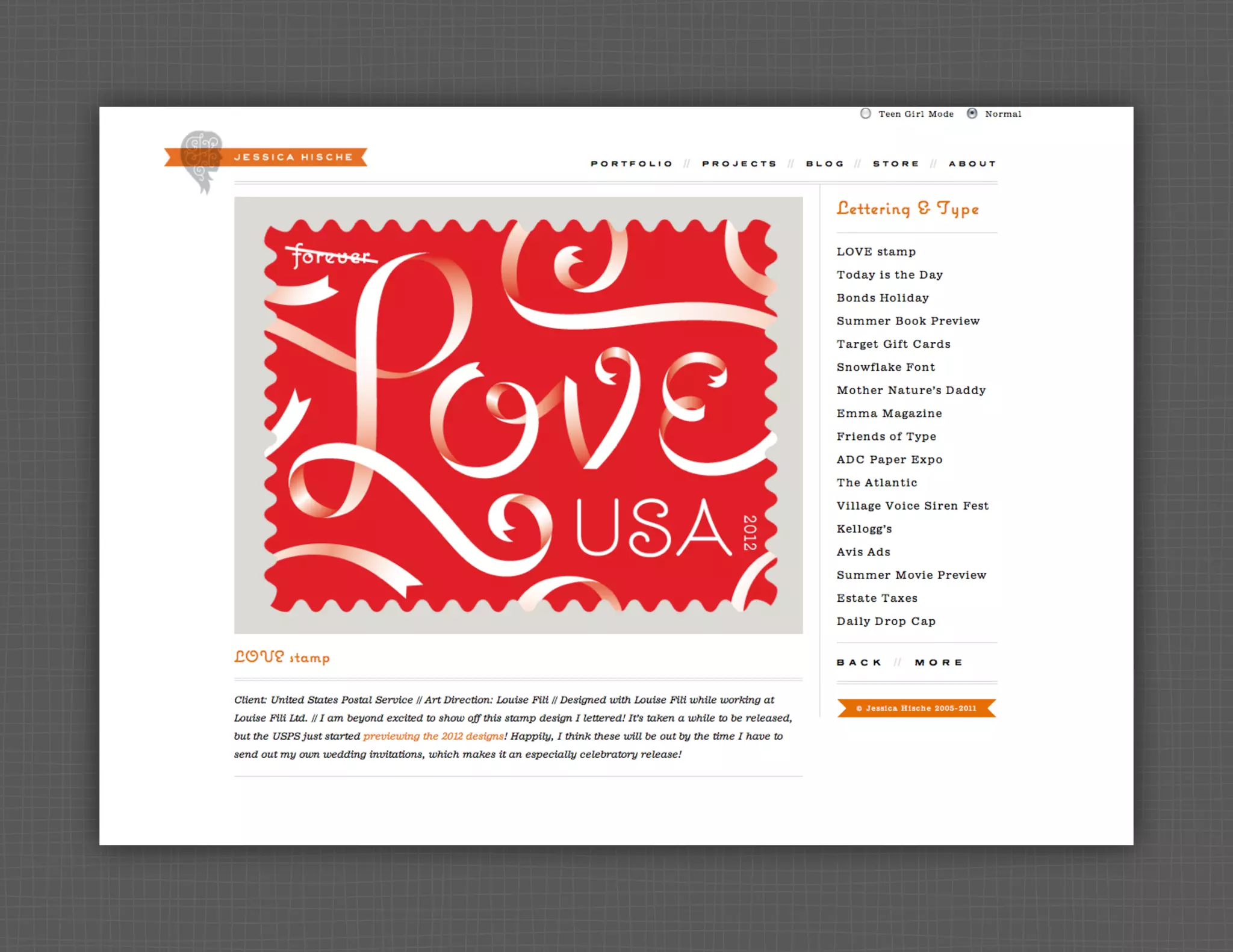
Task: Open the About navigation link
Action: 972,164
